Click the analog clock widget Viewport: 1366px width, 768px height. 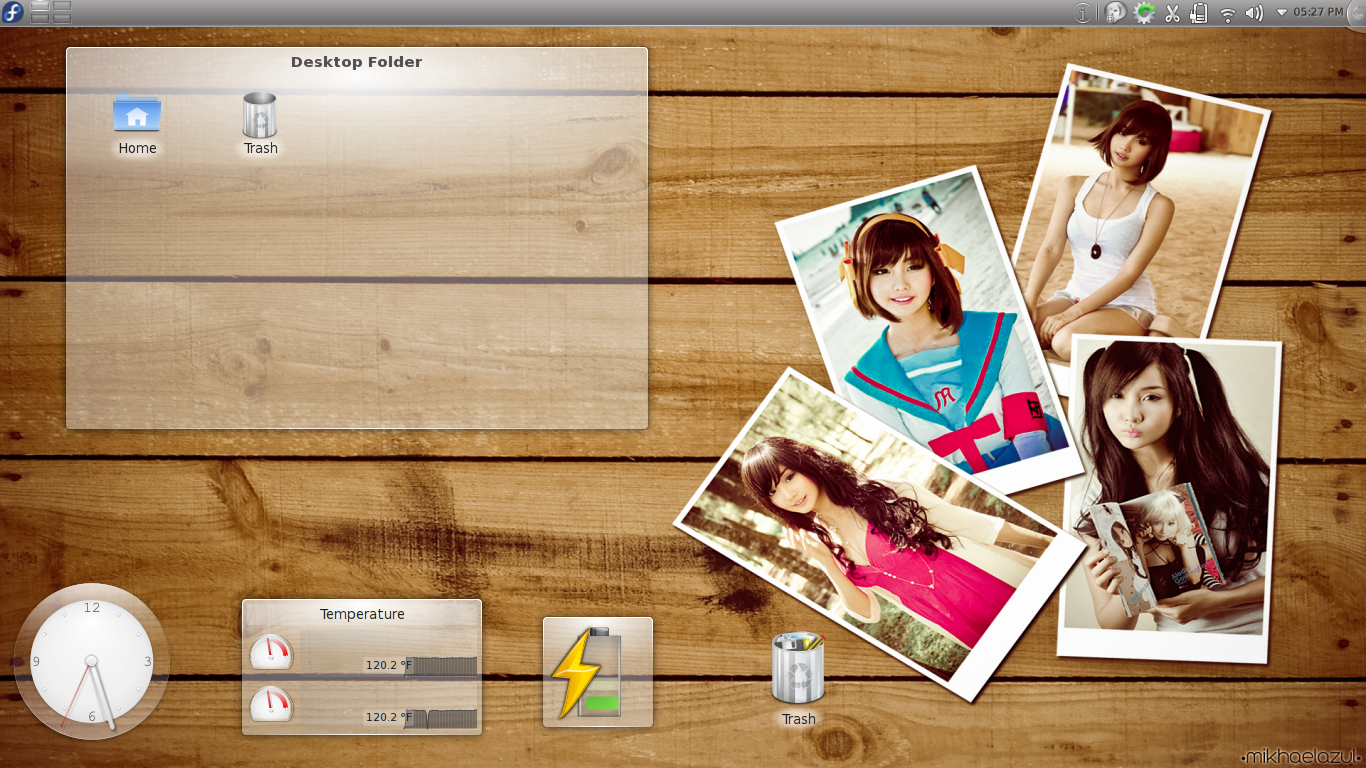click(x=91, y=661)
